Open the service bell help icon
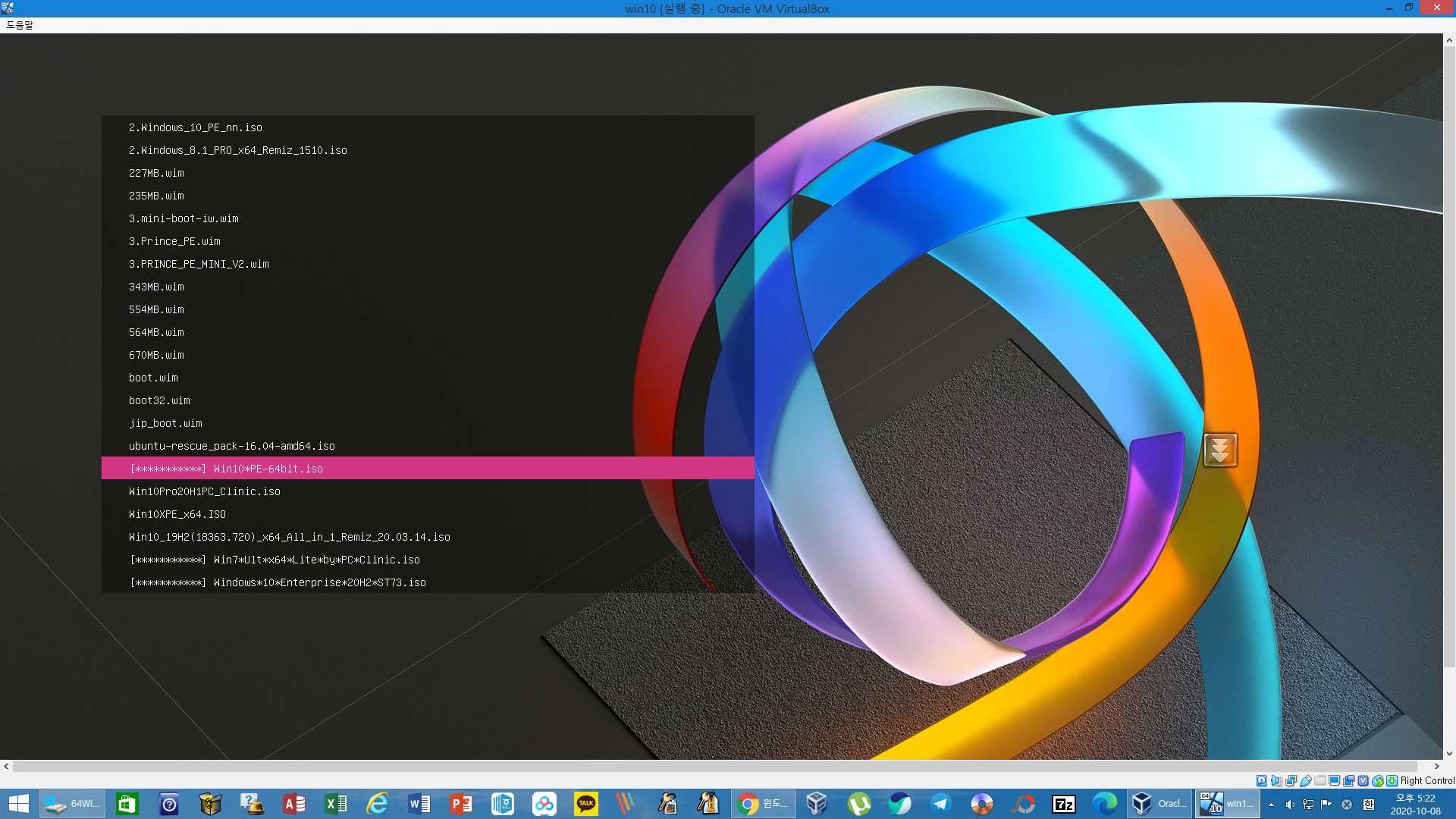The width and height of the screenshot is (1456, 819). pyautogui.click(x=252, y=804)
